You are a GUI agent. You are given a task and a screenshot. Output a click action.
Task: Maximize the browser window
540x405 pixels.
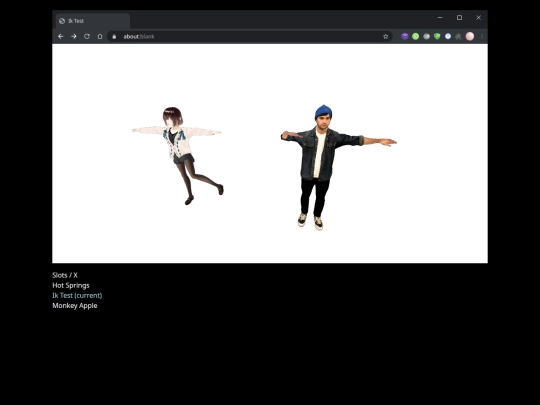(459, 18)
